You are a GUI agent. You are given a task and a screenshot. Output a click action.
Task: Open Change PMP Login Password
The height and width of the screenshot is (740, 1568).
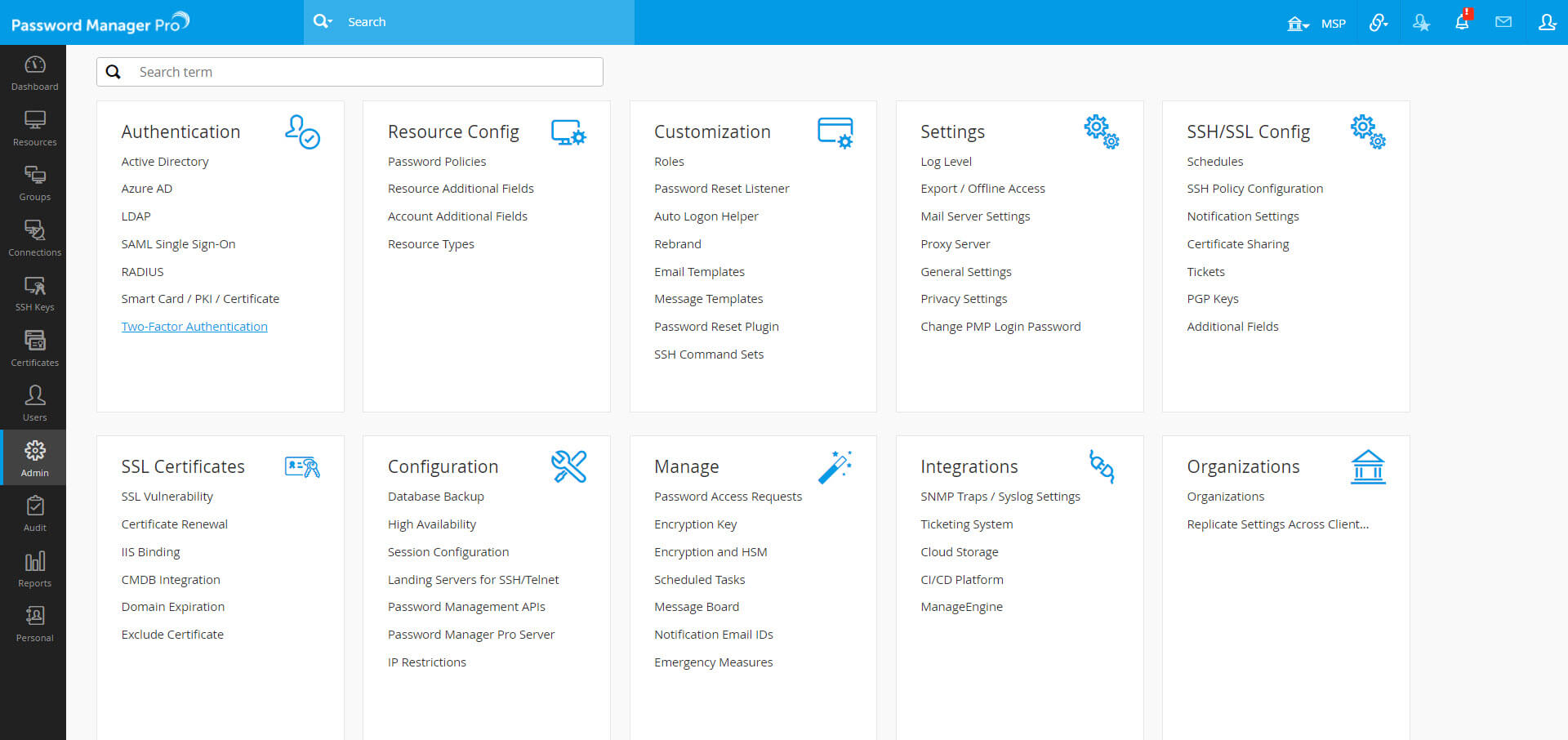click(x=1000, y=327)
